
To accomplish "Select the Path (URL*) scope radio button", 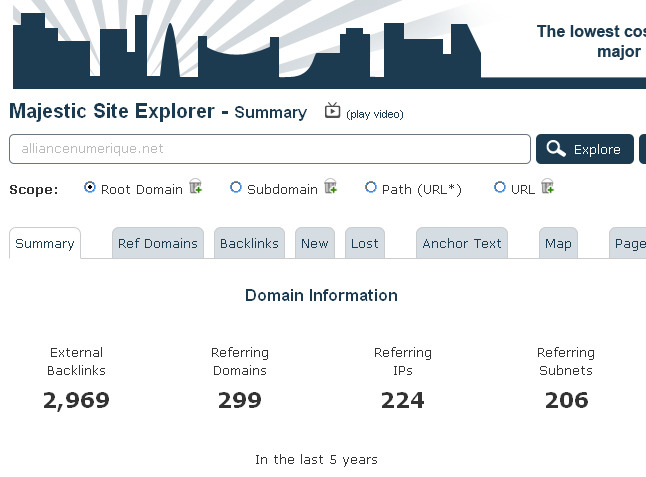I will [x=371, y=188].
